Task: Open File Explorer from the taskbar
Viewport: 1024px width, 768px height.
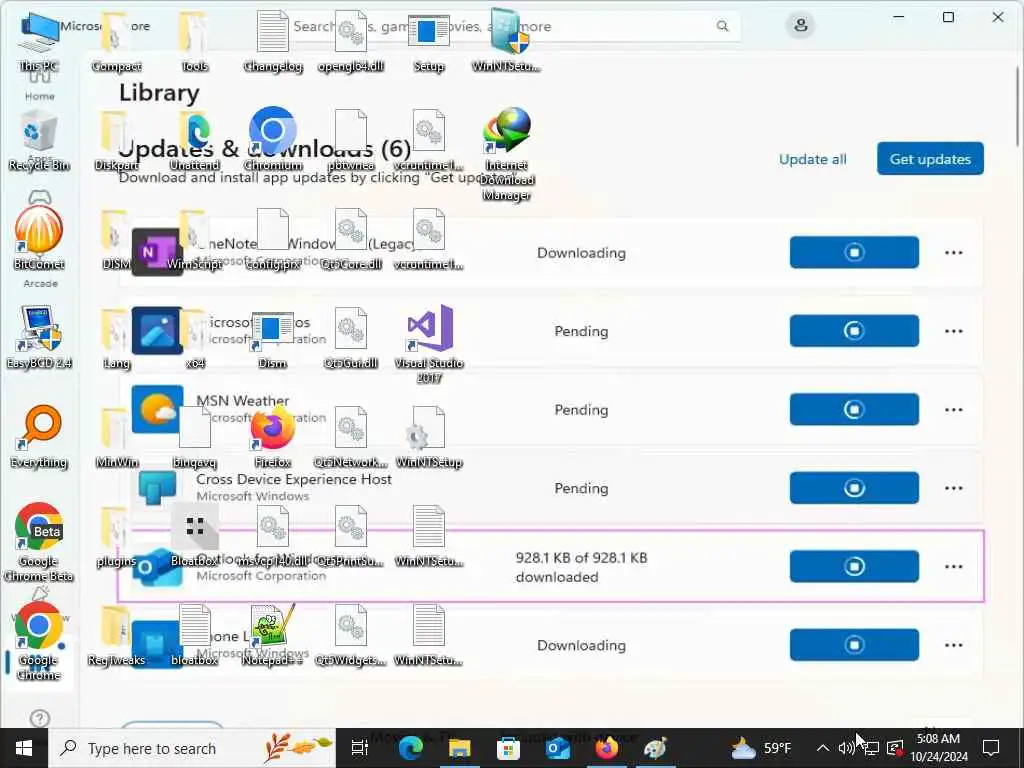Action: point(460,748)
